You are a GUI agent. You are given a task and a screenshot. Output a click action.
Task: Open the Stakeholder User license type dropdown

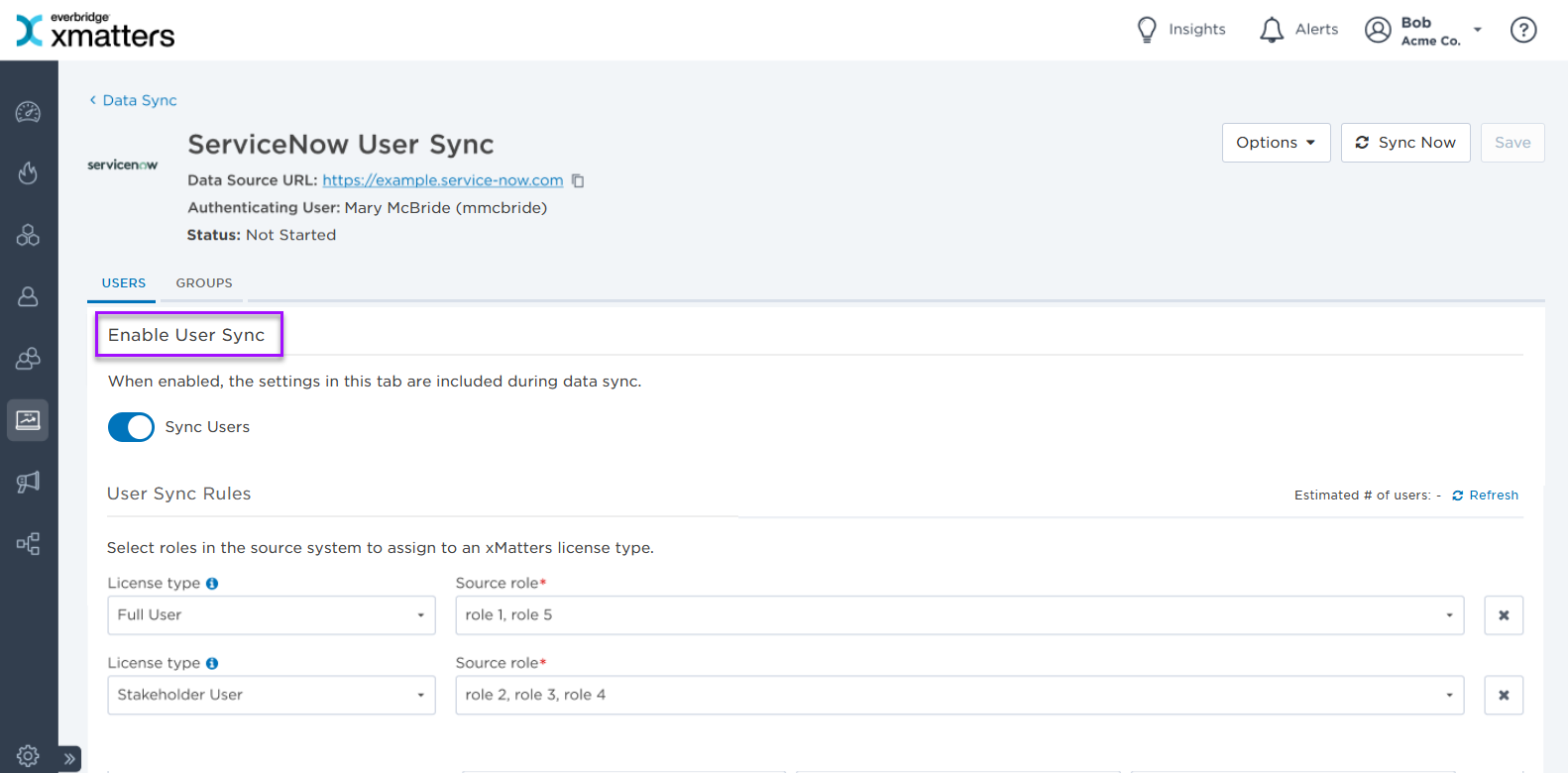click(x=271, y=695)
